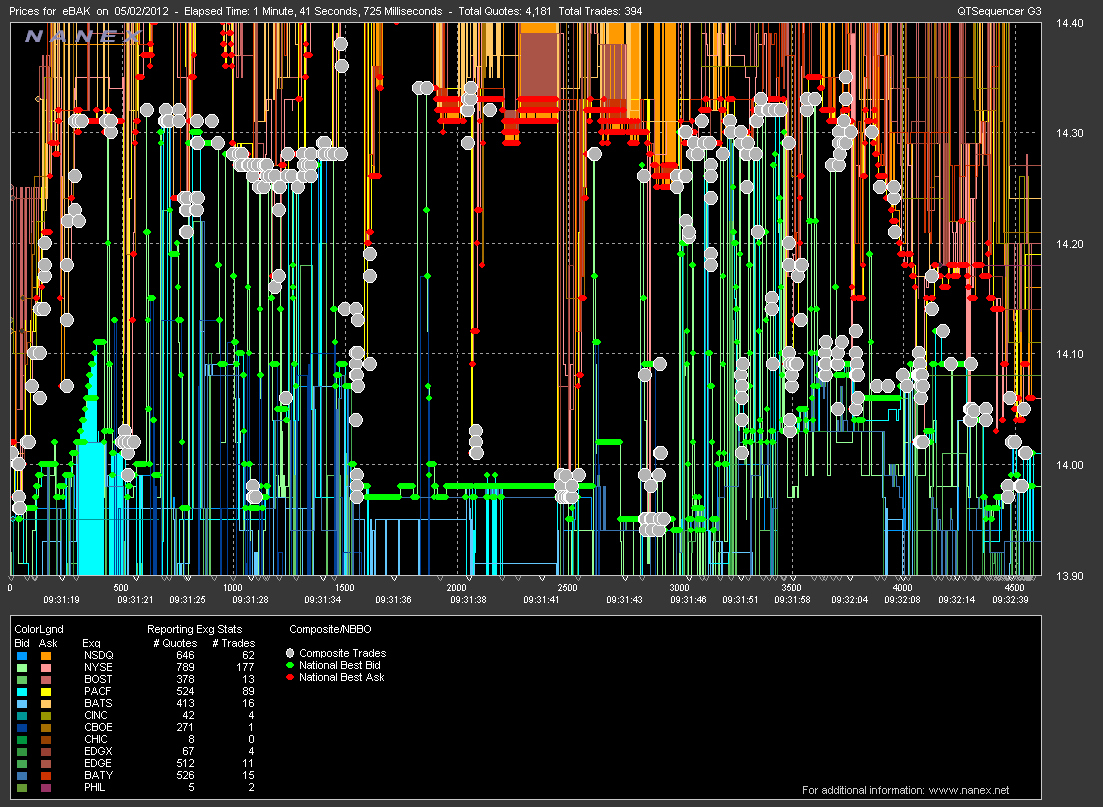Click the ColorLgnd heading

click(39, 629)
